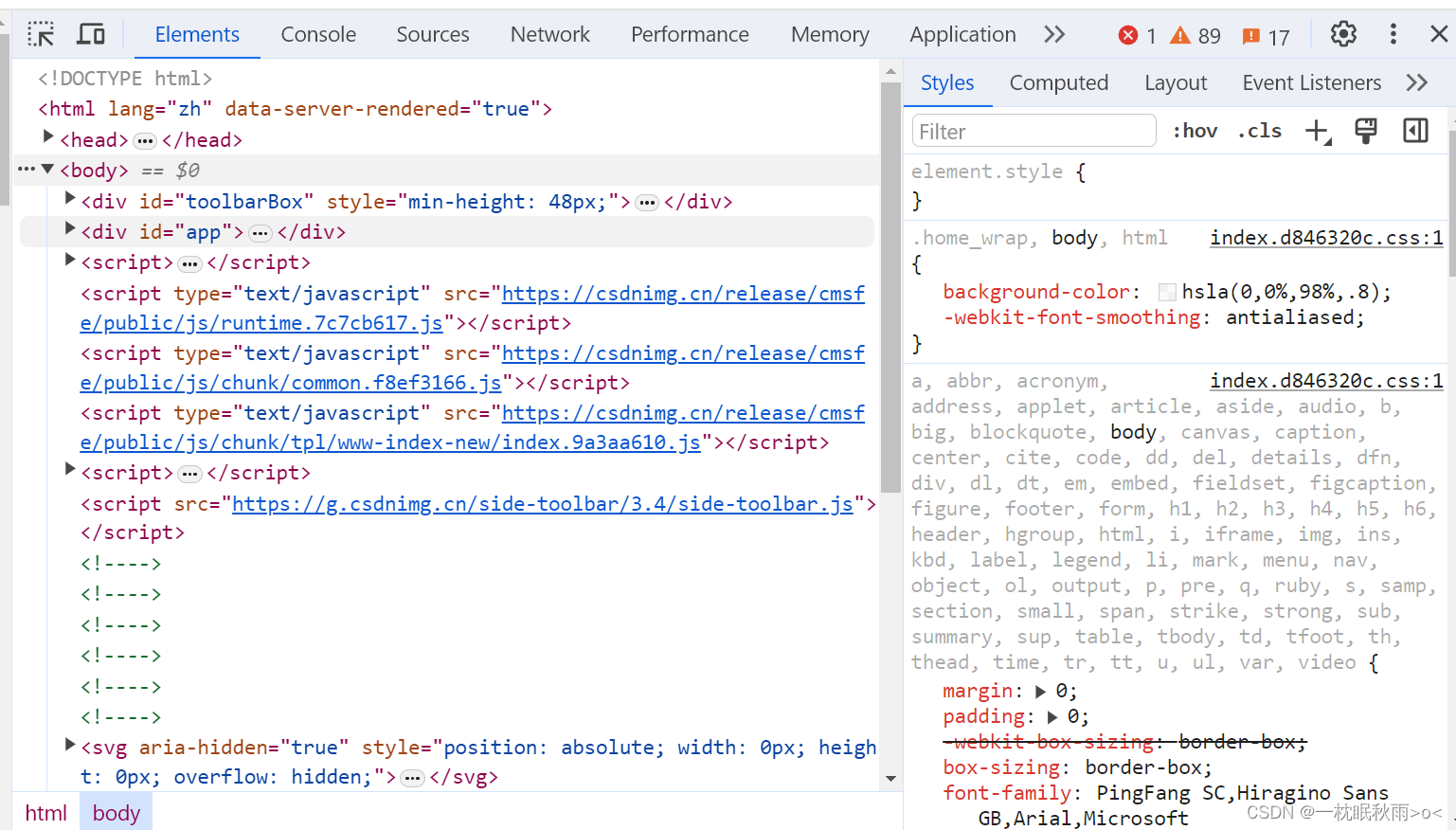Collapse the body element node
The image size is (1456, 830).
47,169
